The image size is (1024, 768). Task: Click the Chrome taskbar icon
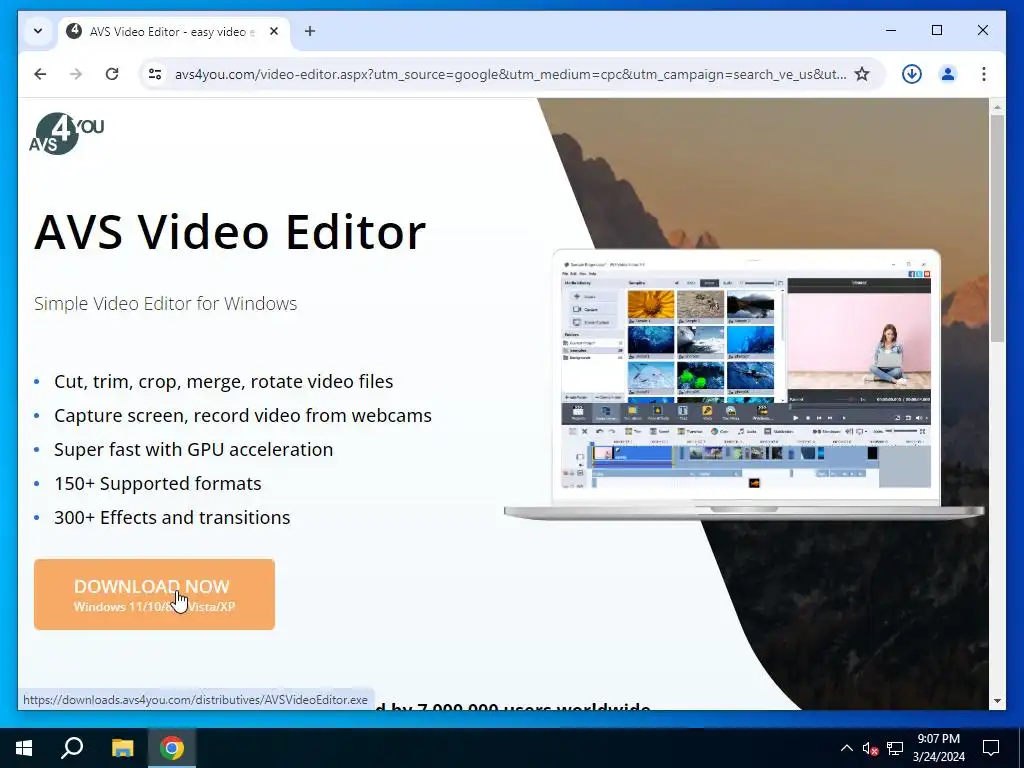click(x=172, y=748)
